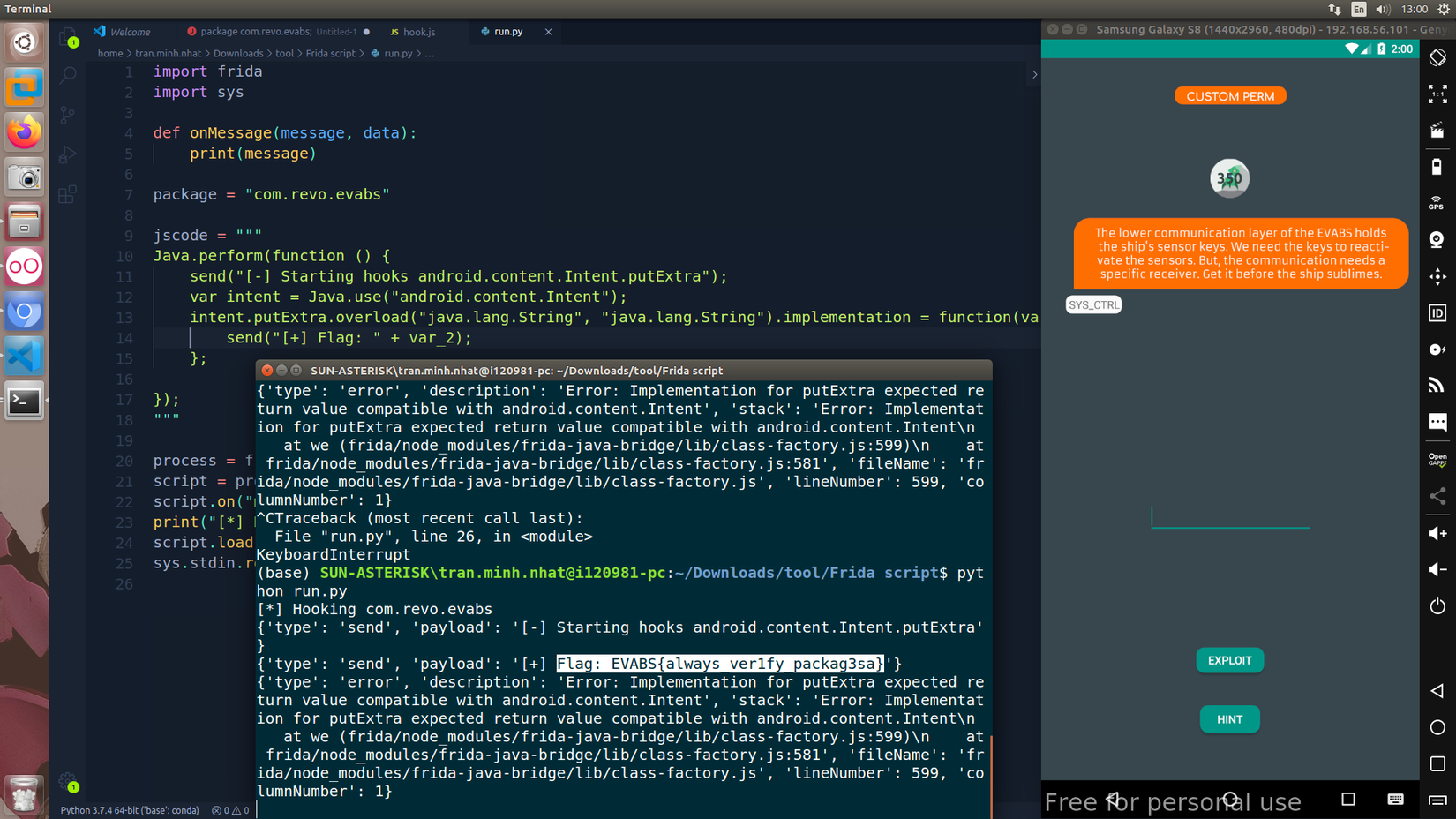The width and height of the screenshot is (1456, 819).
Task: Open the En keyboard layout indicator
Action: click(x=1358, y=9)
